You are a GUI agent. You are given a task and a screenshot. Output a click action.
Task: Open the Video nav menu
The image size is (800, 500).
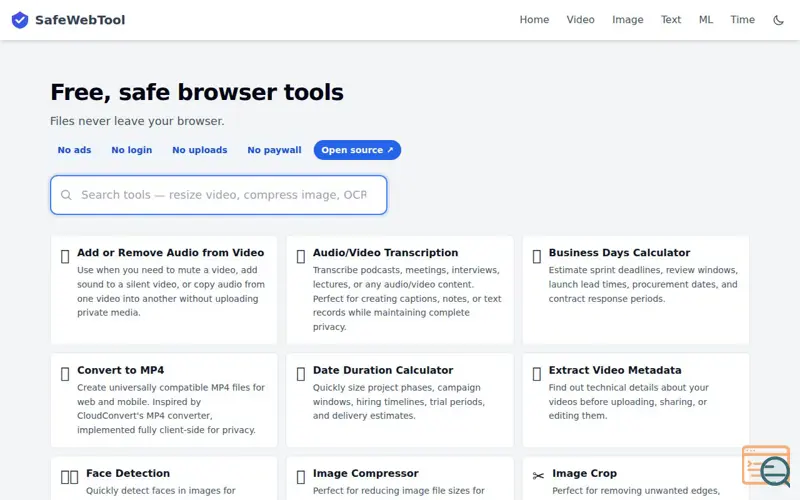[580, 20]
